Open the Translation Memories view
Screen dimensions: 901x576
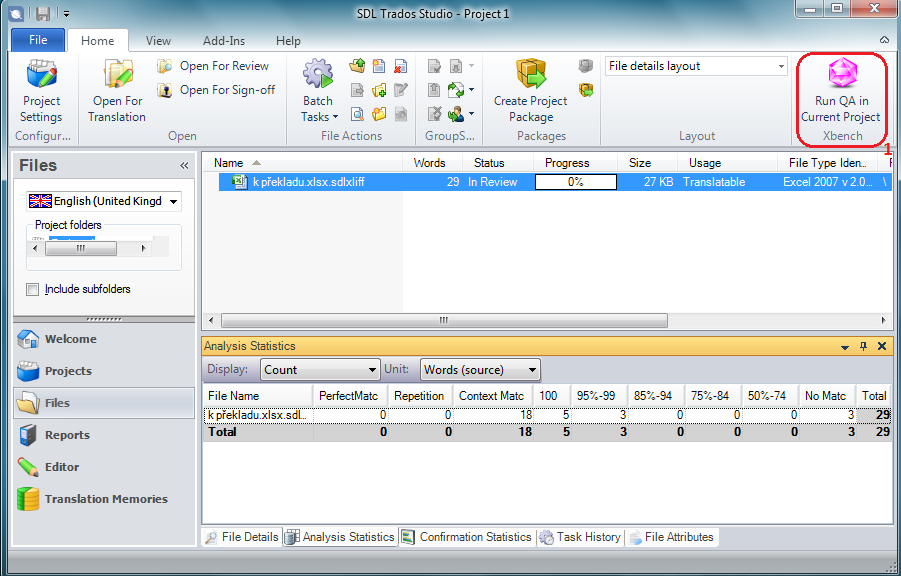coord(104,499)
